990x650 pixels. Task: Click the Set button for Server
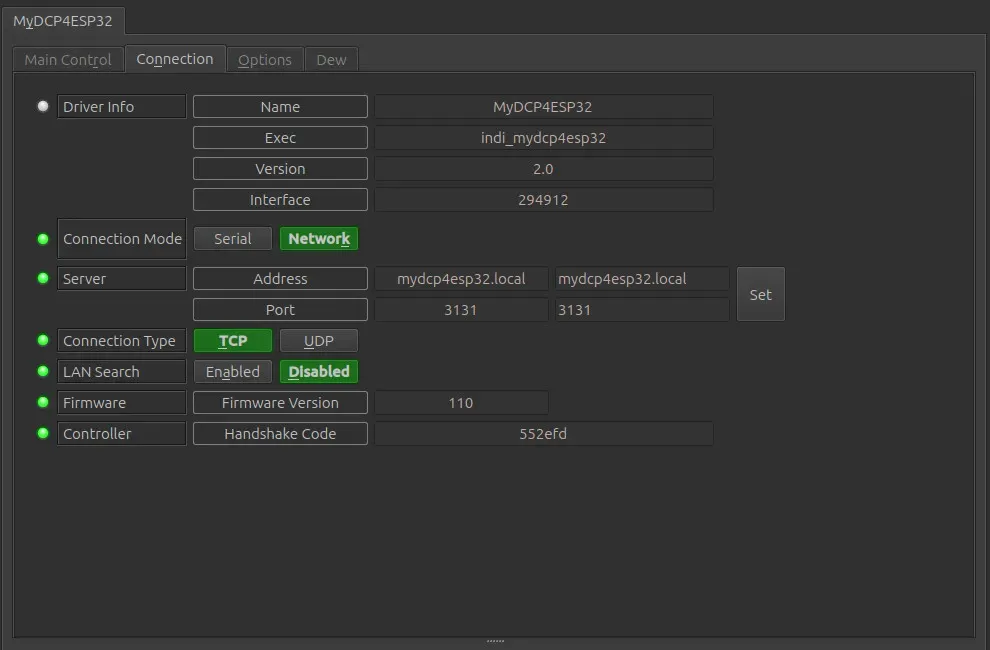pos(761,294)
